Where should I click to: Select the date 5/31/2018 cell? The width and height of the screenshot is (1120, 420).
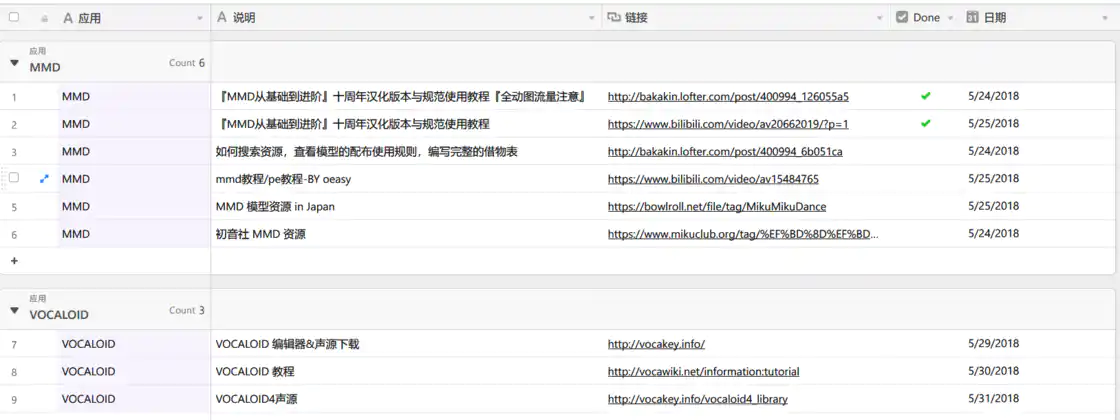click(x=1038, y=399)
